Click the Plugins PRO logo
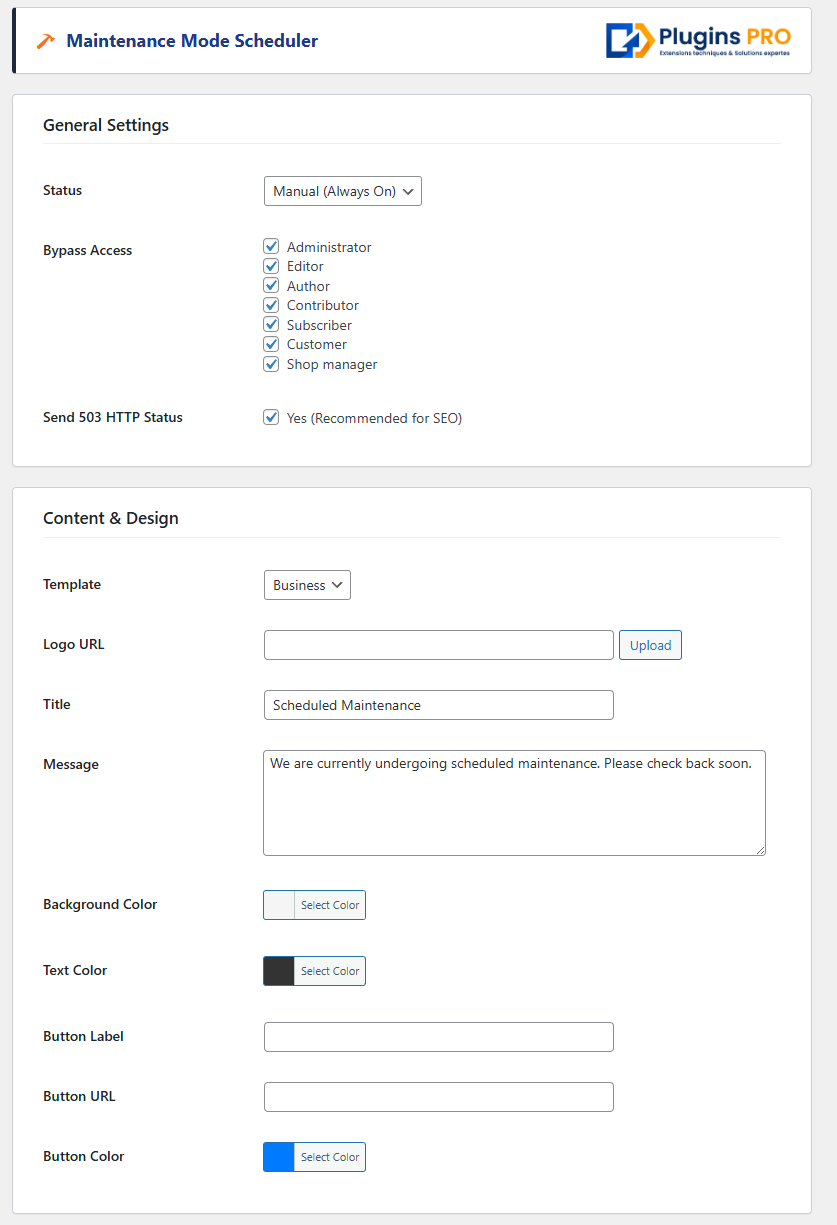This screenshot has width=837, height=1225. click(x=697, y=40)
